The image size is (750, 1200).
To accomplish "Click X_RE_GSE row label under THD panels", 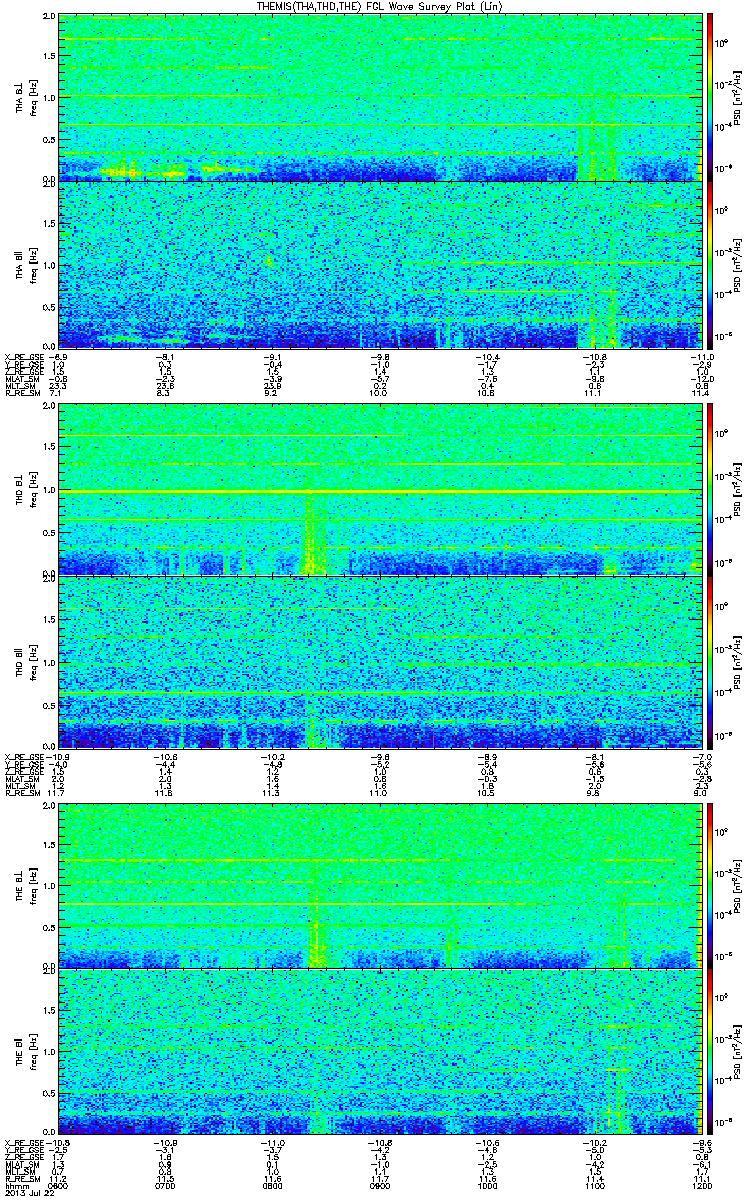I will pyautogui.click(x=23, y=757).
